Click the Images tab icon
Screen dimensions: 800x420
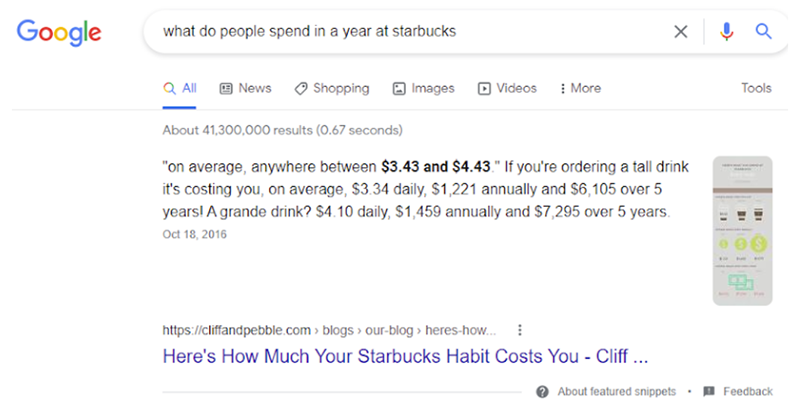tap(399, 88)
